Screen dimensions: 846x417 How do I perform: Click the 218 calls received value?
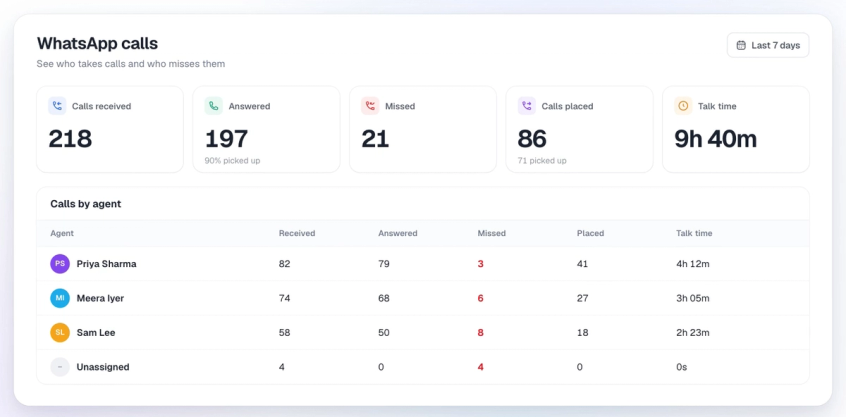tap(70, 139)
